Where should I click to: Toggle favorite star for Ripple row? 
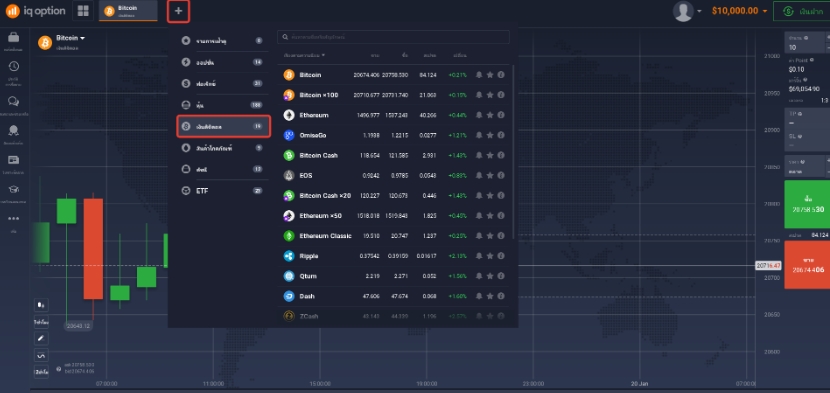click(490, 256)
